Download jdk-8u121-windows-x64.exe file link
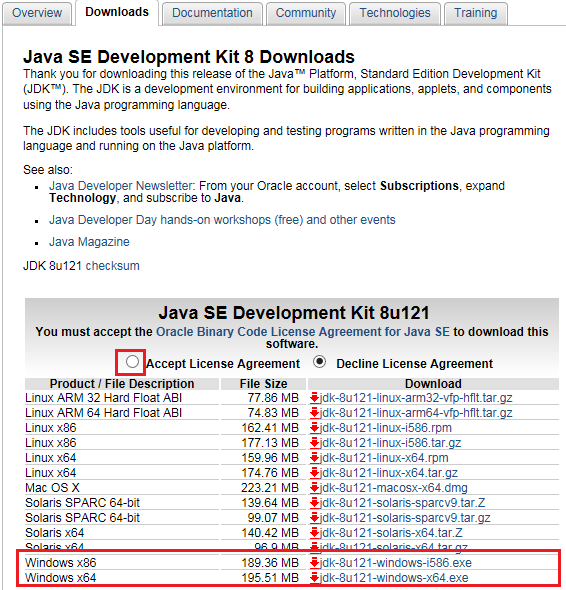Image resolution: width=566 pixels, height=590 pixels. (x=394, y=578)
